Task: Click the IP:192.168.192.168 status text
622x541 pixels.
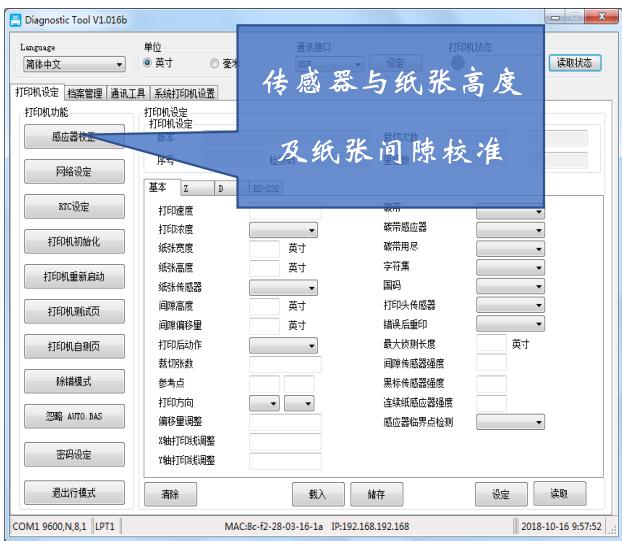Action: (x=370, y=526)
